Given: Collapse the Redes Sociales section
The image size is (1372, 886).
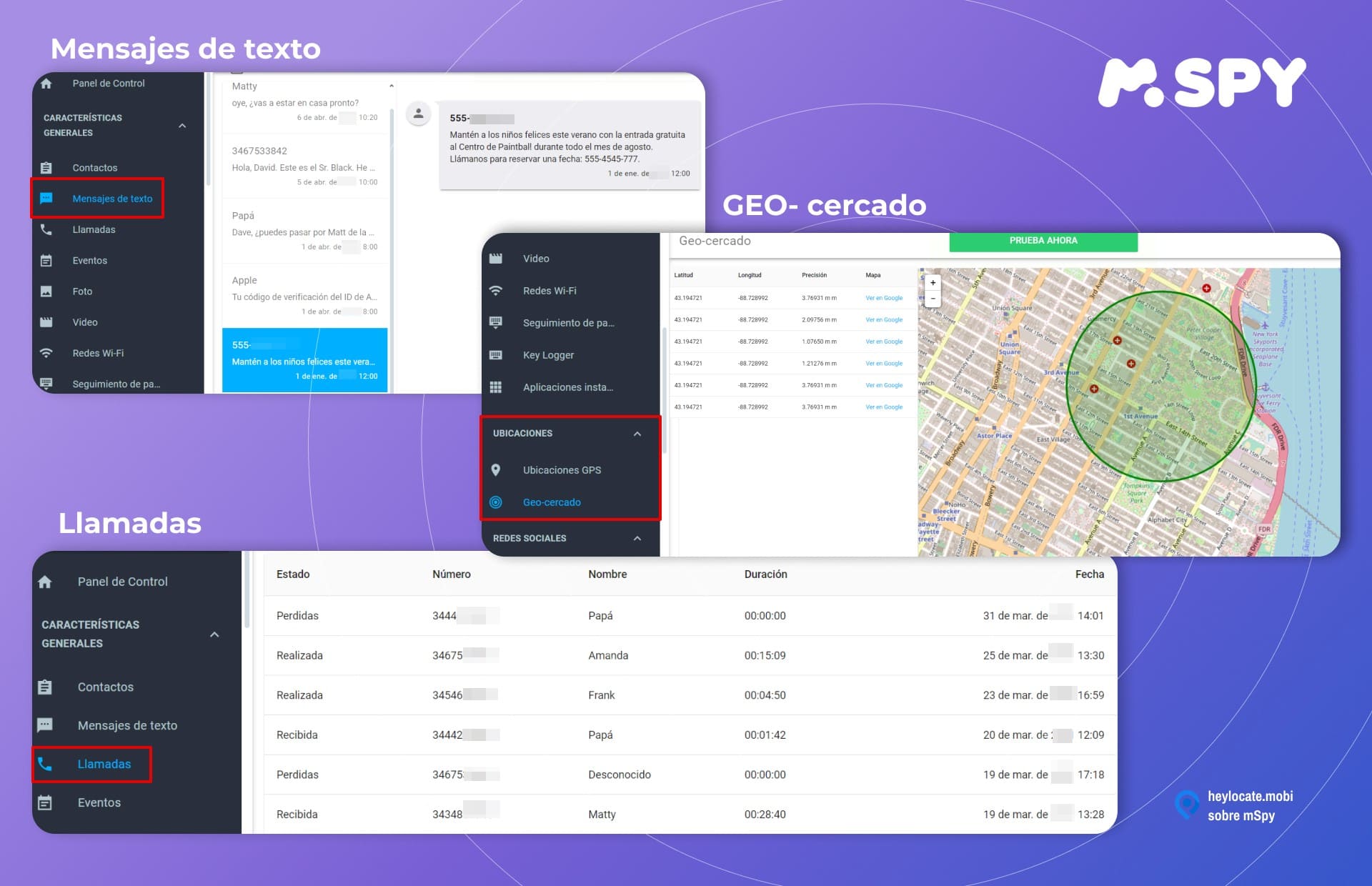Looking at the screenshot, I should (x=637, y=538).
